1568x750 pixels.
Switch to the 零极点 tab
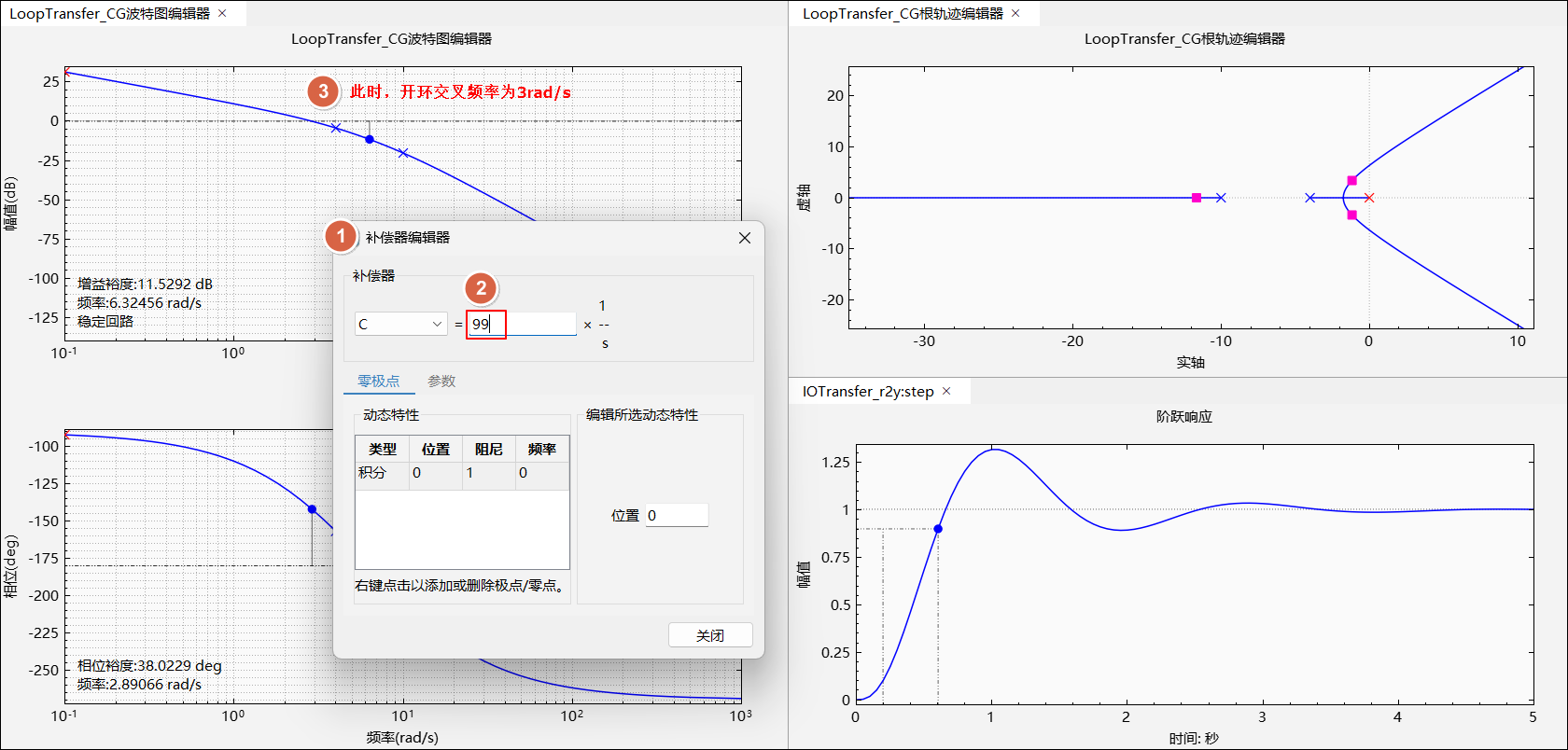[378, 381]
